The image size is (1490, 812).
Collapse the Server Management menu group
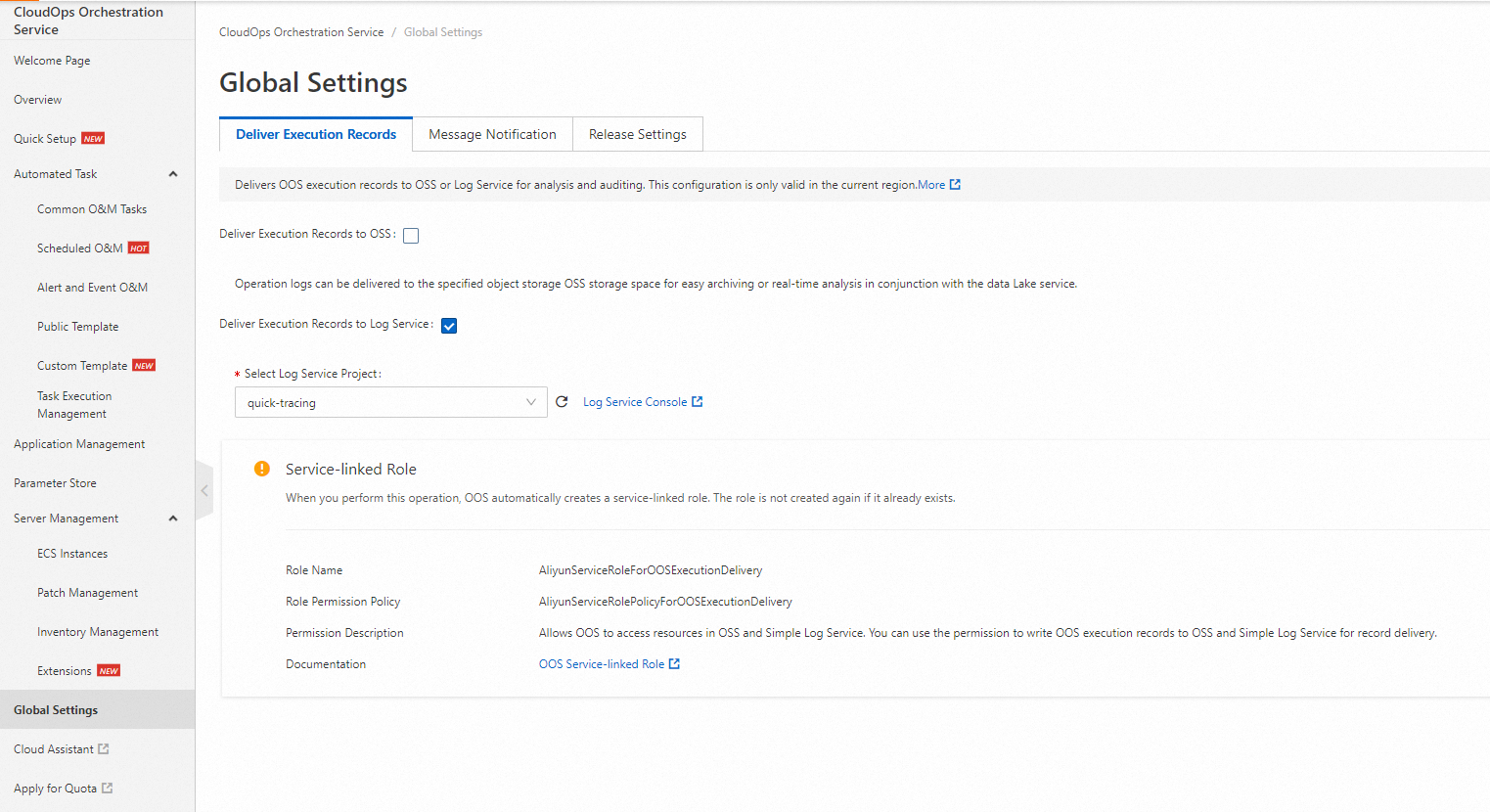[x=173, y=519]
